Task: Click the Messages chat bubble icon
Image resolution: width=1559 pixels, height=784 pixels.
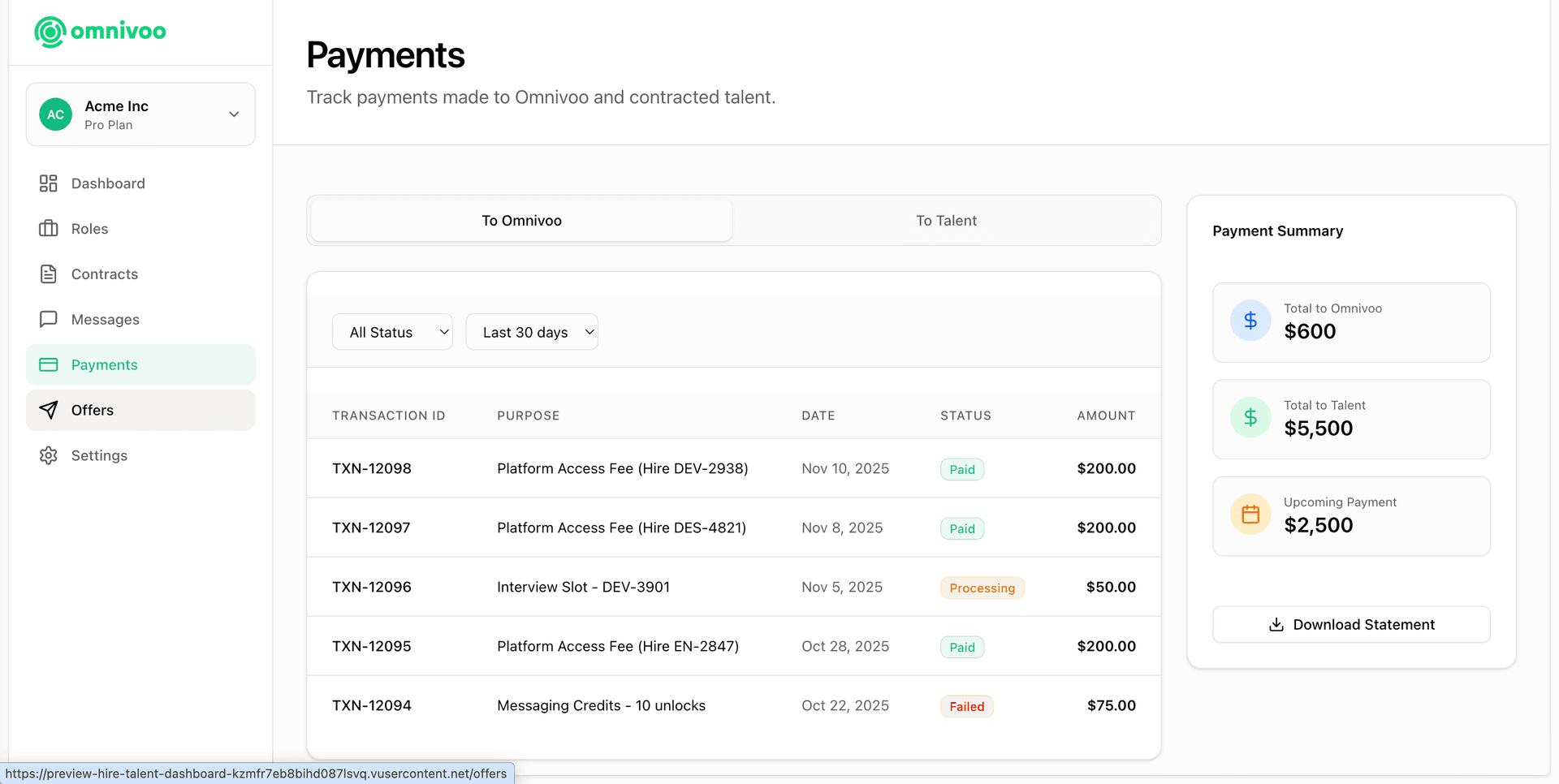Action: pyautogui.click(x=49, y=319)
